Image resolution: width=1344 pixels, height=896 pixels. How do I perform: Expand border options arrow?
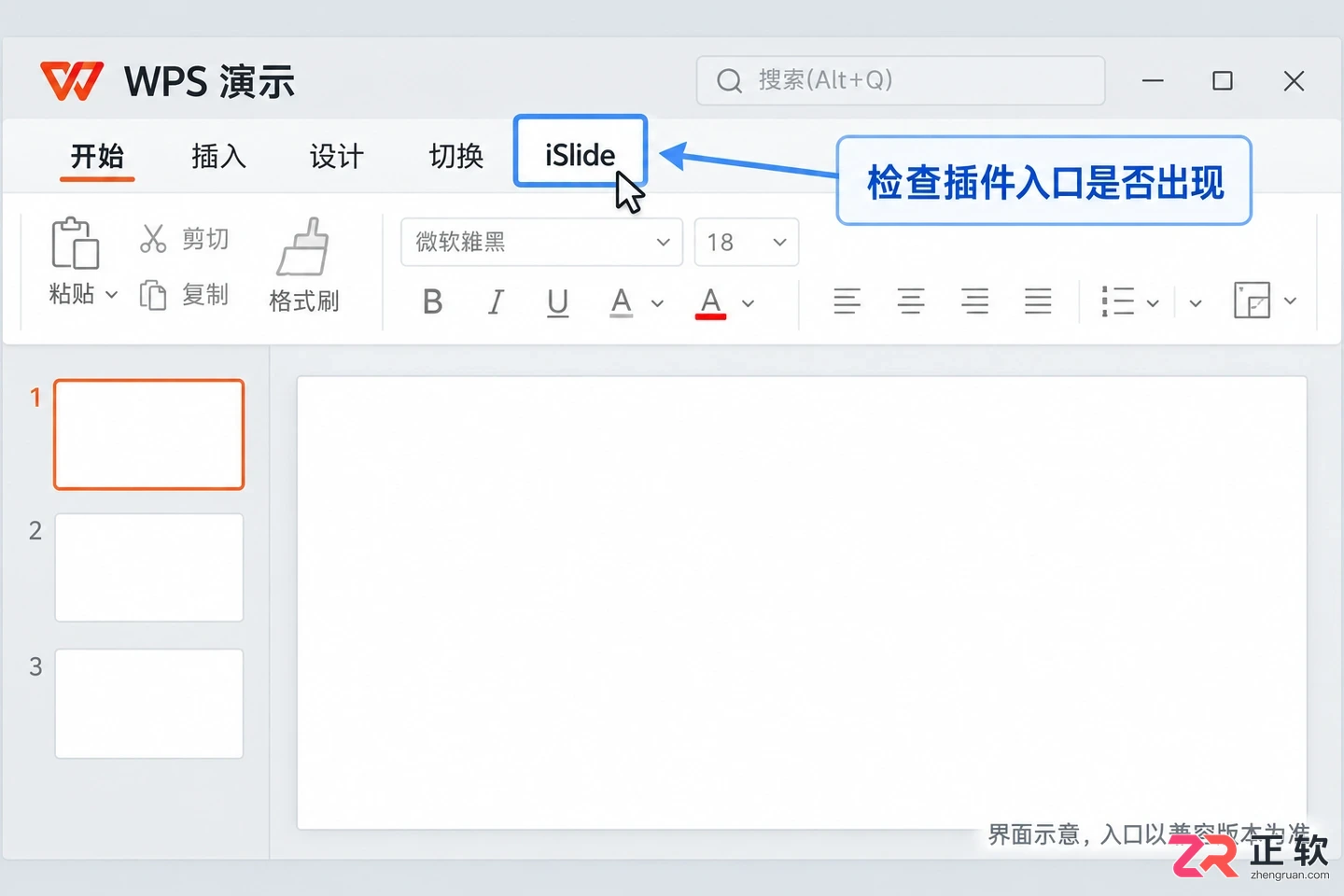point(1290,301)
